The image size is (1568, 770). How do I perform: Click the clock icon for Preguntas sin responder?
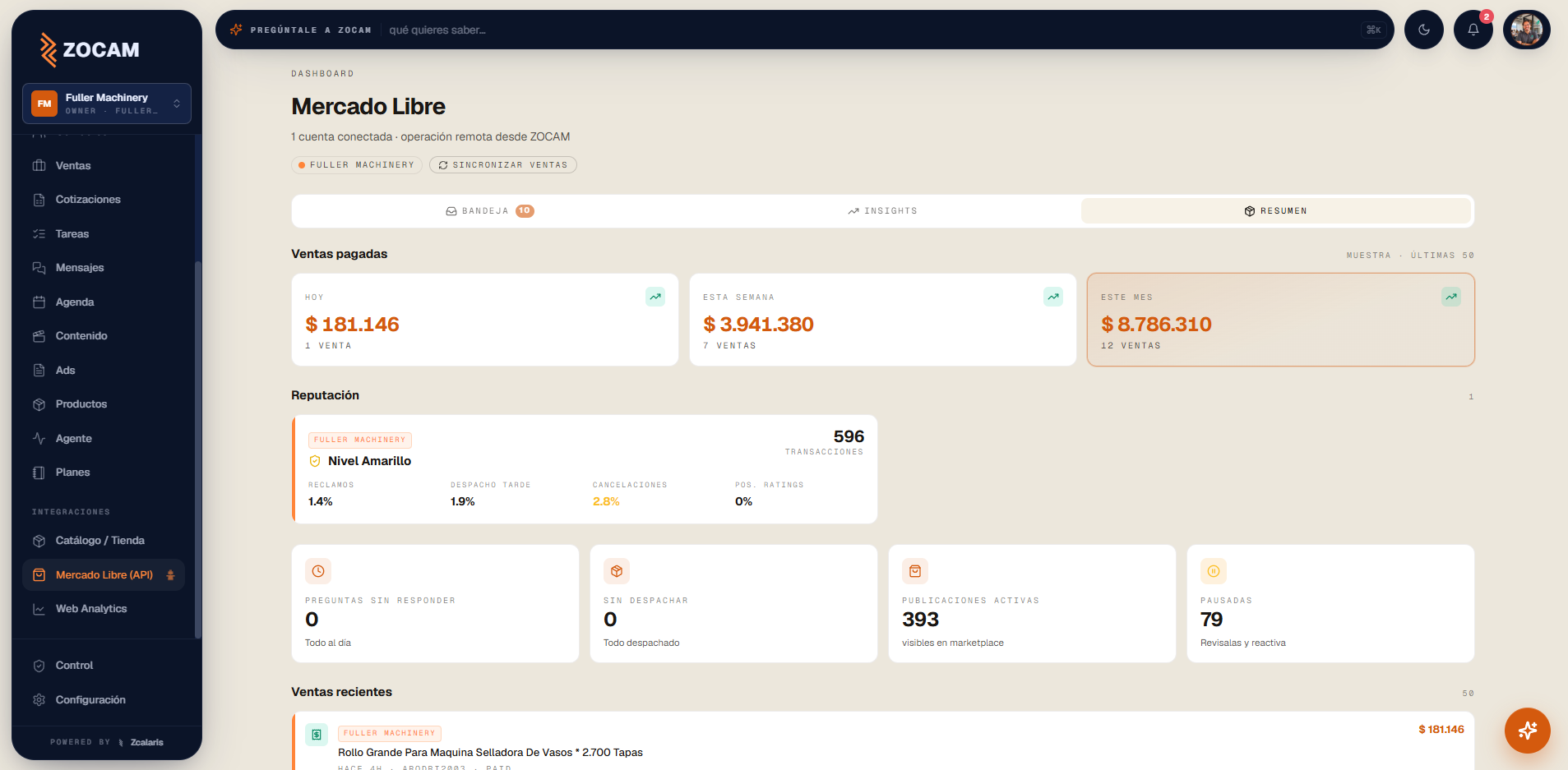coord(318,571)
